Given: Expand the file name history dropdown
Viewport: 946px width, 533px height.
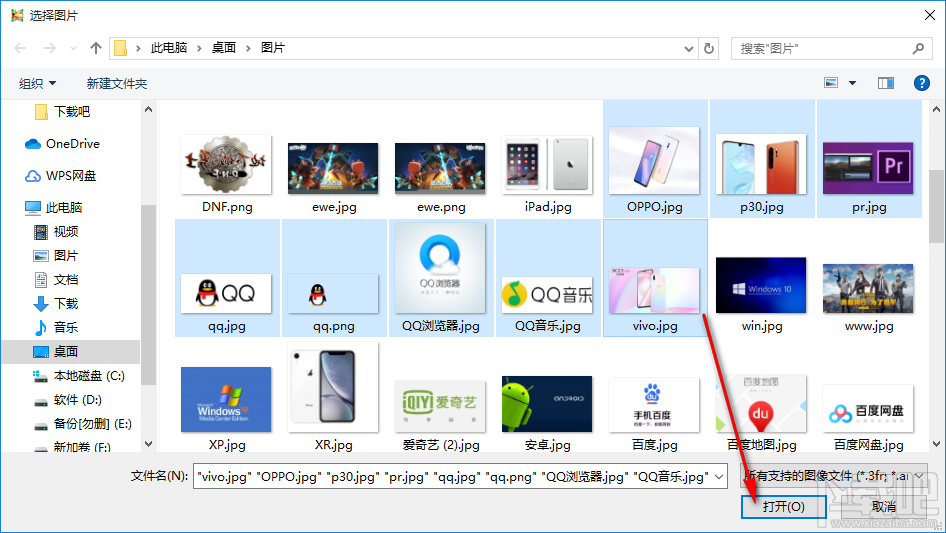Looking at the screenshot, I should (719, 476).
